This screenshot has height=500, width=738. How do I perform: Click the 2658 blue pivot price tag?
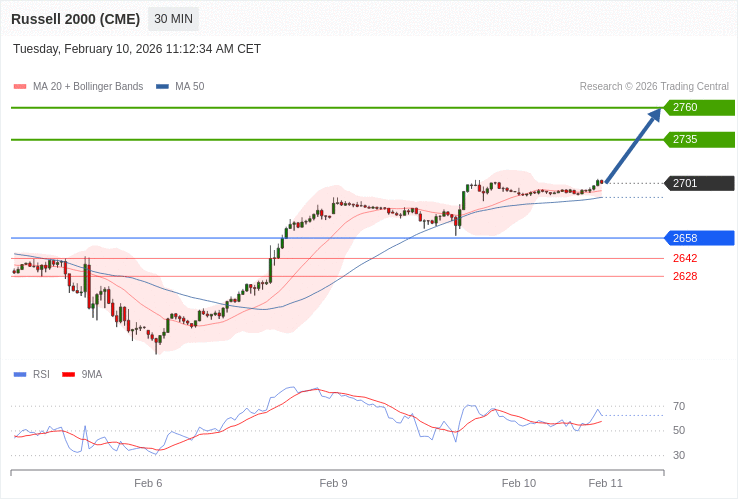point(698,238)
